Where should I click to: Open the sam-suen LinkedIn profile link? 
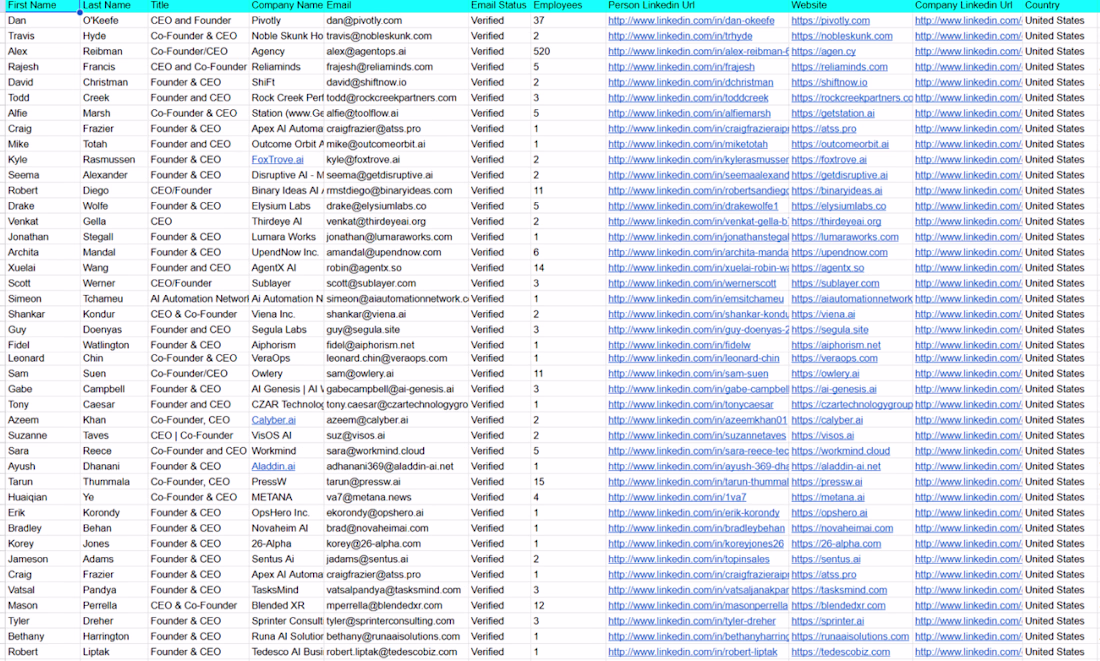[688, 373]
